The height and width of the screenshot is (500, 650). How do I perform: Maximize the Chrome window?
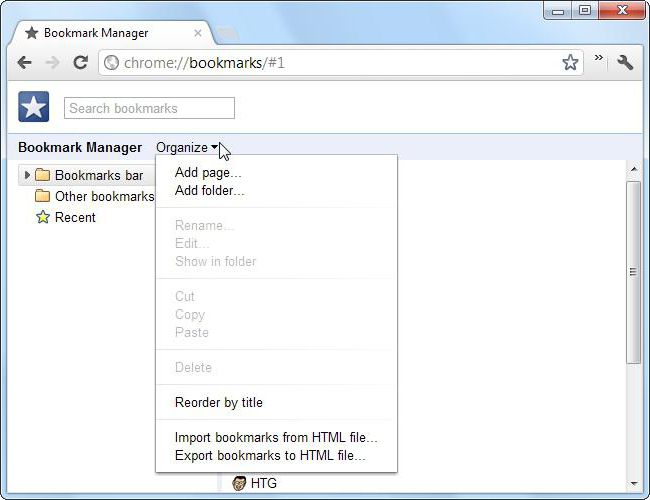[x=585, y=10]
